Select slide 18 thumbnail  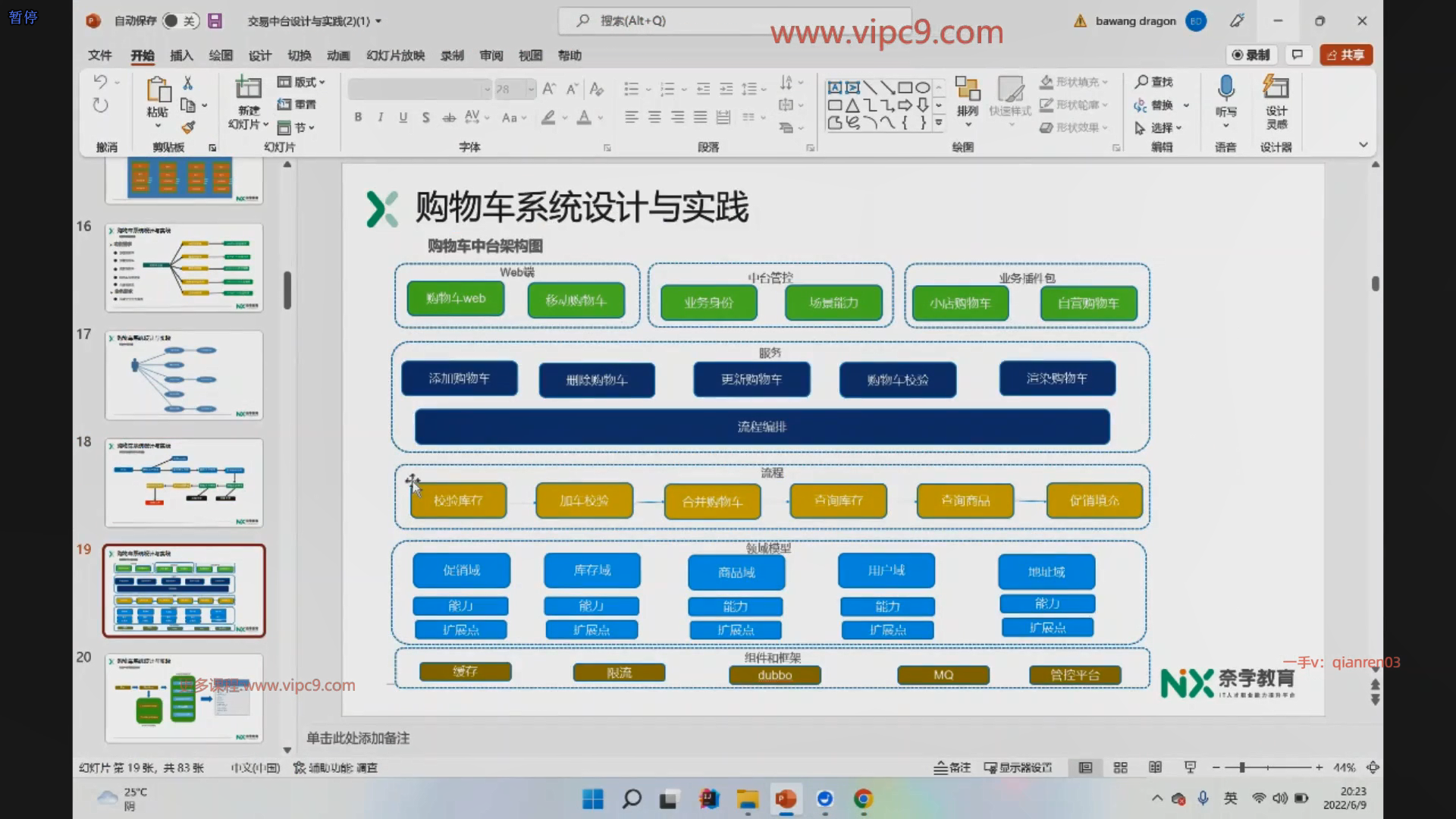pos(184,482)
